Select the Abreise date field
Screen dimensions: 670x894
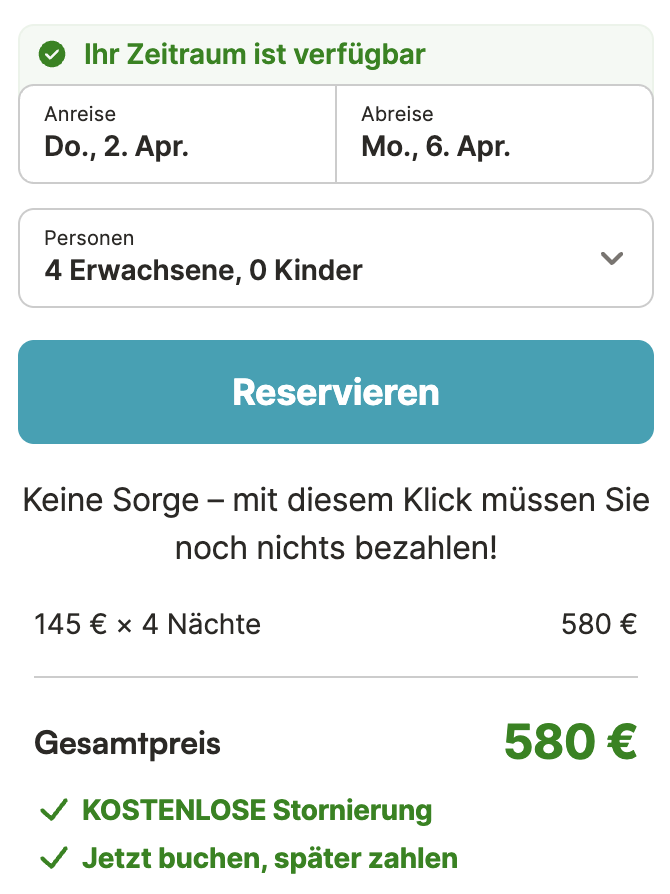click(x=494, y=134)
